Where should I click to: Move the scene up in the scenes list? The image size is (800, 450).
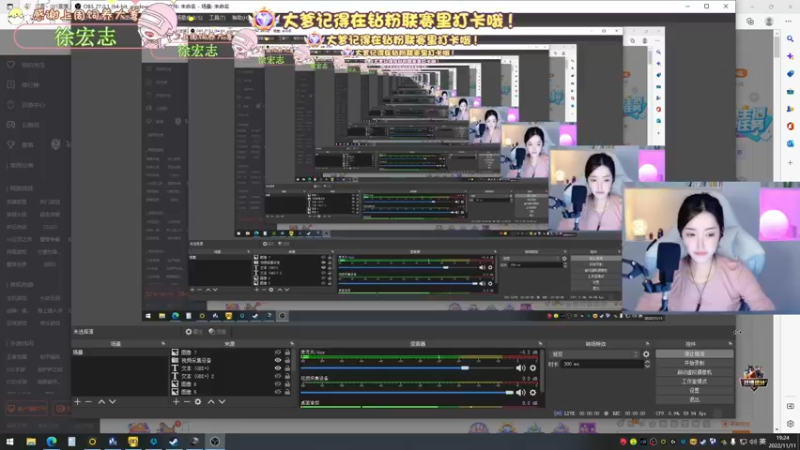click(x=102, y=402)
